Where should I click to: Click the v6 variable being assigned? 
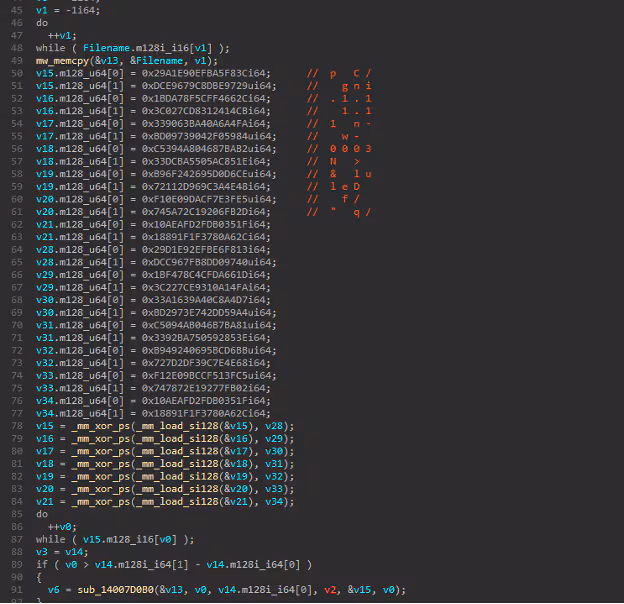[x=54, y=590]
